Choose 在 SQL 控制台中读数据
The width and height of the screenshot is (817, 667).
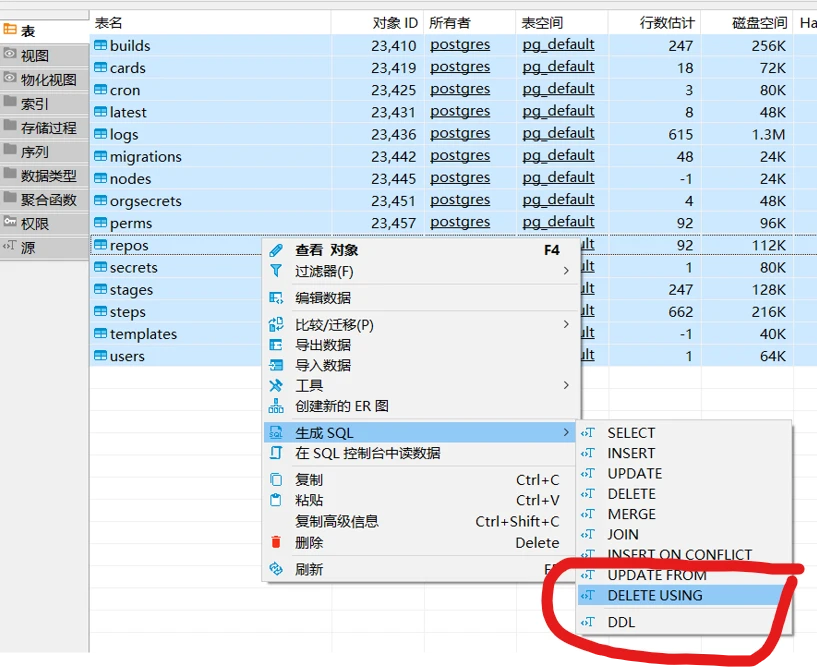point(421,453)
